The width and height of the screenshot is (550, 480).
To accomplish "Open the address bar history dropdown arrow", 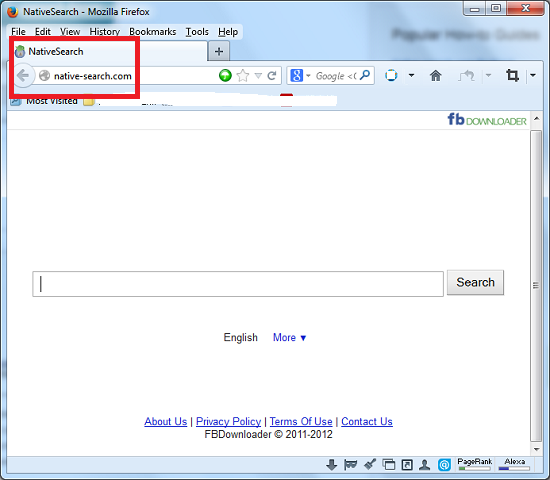I will tap(258, 75).
